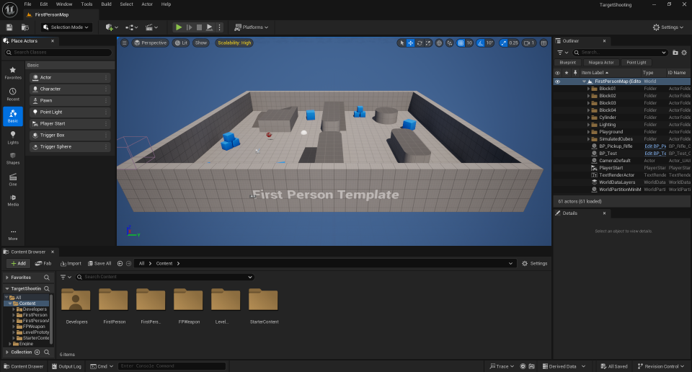Image resolution: width=692 pixels, height=372 pixels.
Task: Select the Favorites category in Place Actors
Action: tap(13, 73)
